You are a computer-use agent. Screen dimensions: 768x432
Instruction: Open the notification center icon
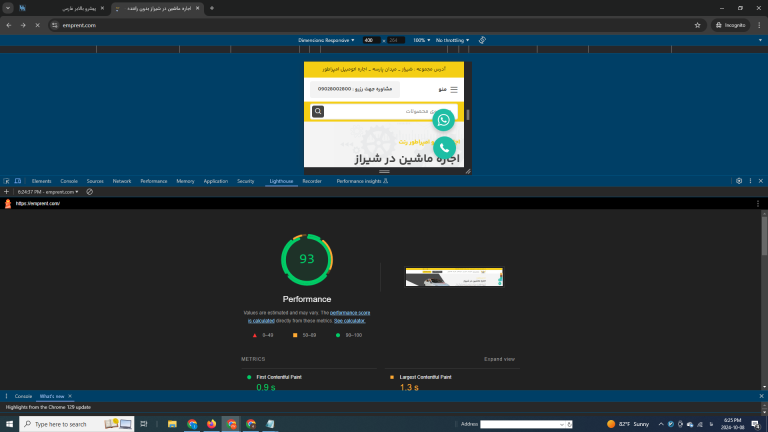pyautogui.click(x=756, y=424)
